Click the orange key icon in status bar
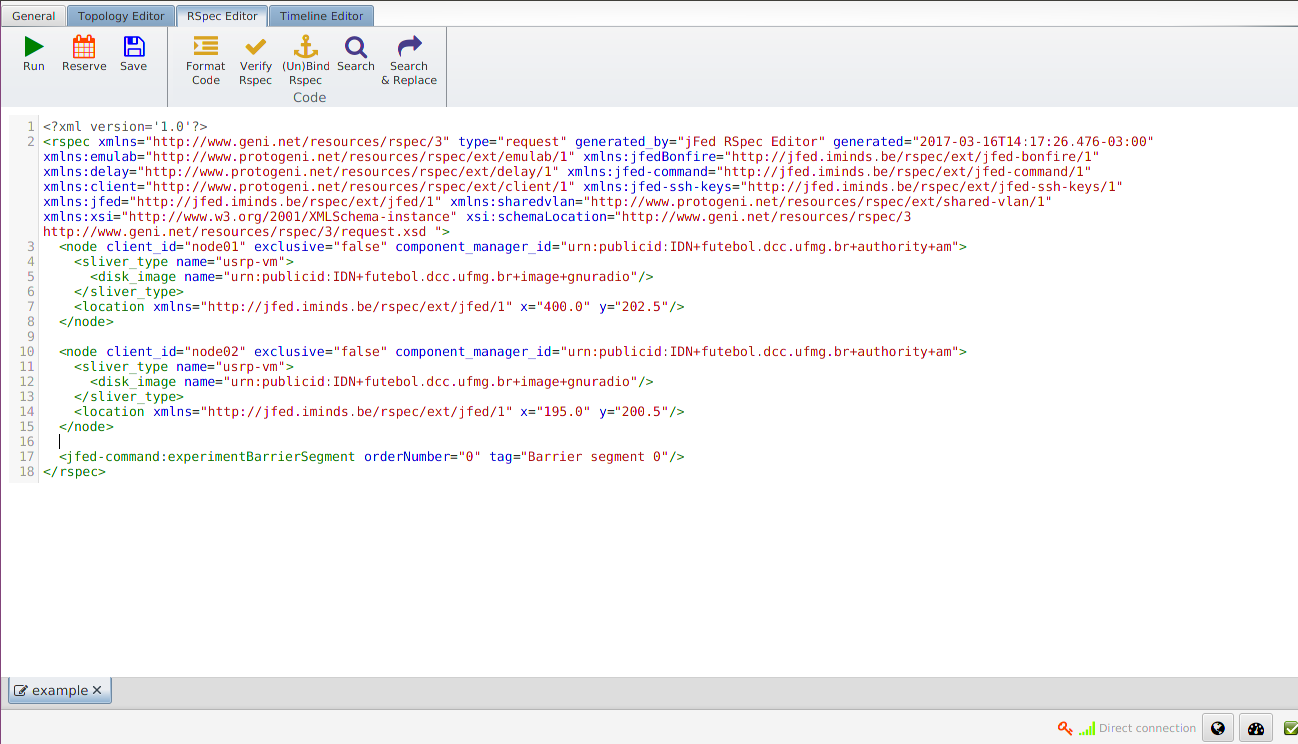 coord(1065,729)
